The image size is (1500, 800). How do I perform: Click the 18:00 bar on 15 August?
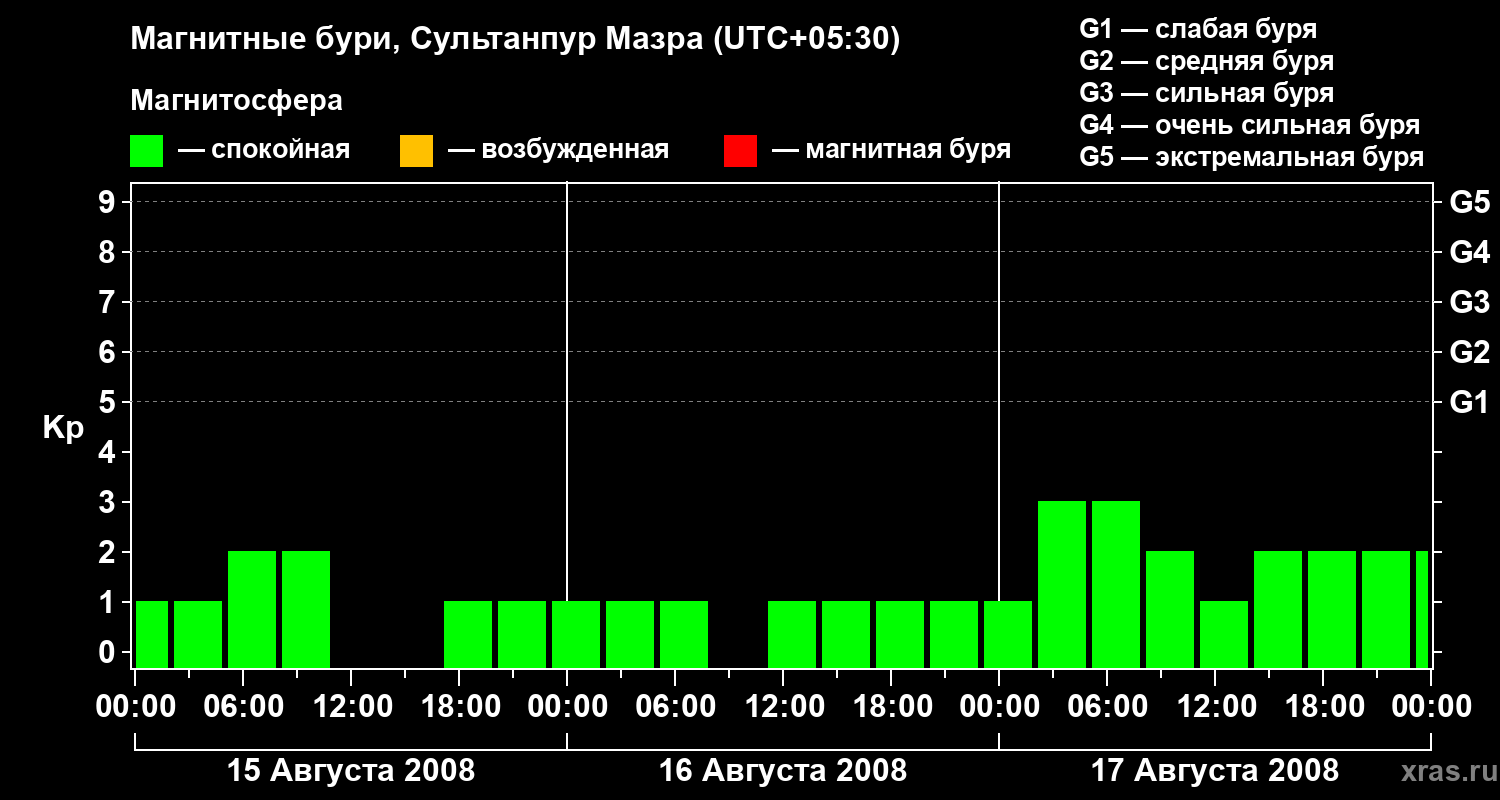[x=468, y=634]
